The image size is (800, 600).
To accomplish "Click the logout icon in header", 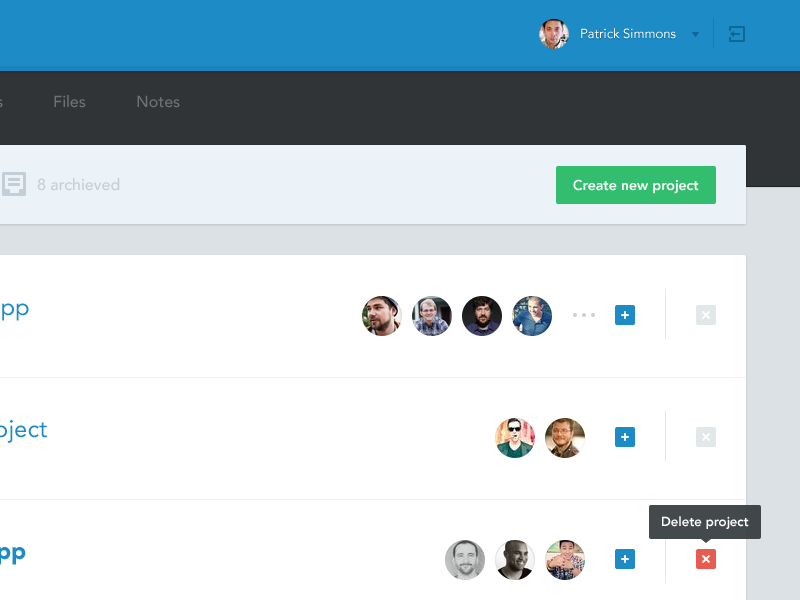I will [x=736, y=34].
